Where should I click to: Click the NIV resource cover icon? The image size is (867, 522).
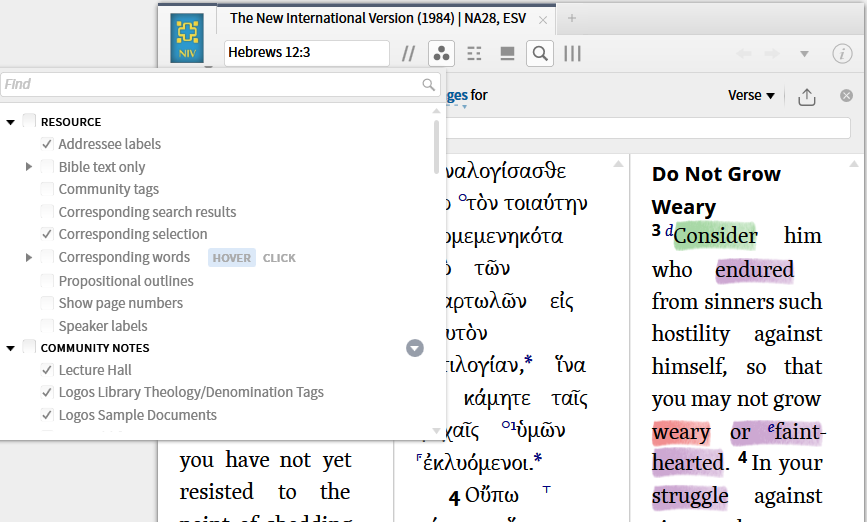click(x=187, y=38)
